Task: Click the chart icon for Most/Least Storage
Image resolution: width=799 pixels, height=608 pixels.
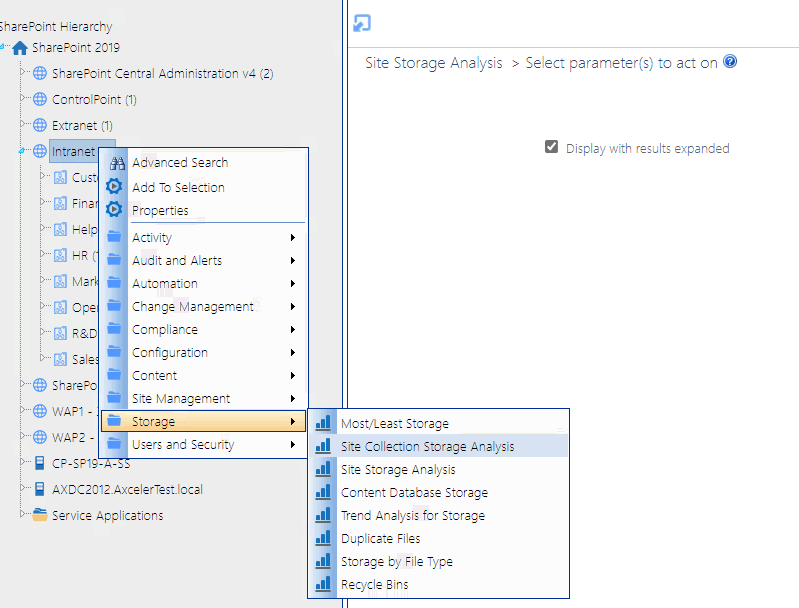Action: pos(323,423)
